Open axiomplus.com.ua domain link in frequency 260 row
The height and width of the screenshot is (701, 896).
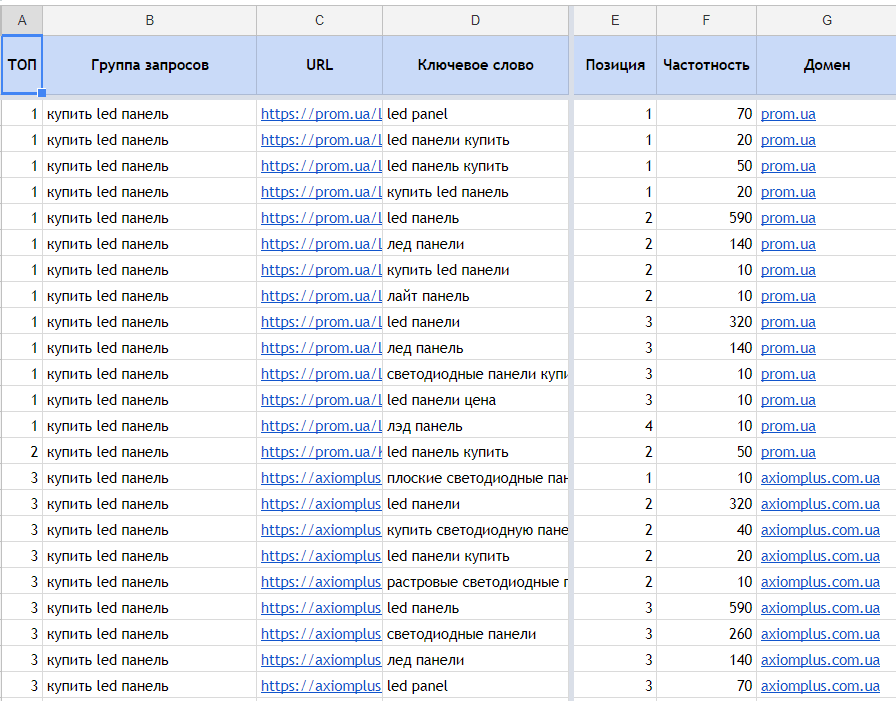pos(820,634)
